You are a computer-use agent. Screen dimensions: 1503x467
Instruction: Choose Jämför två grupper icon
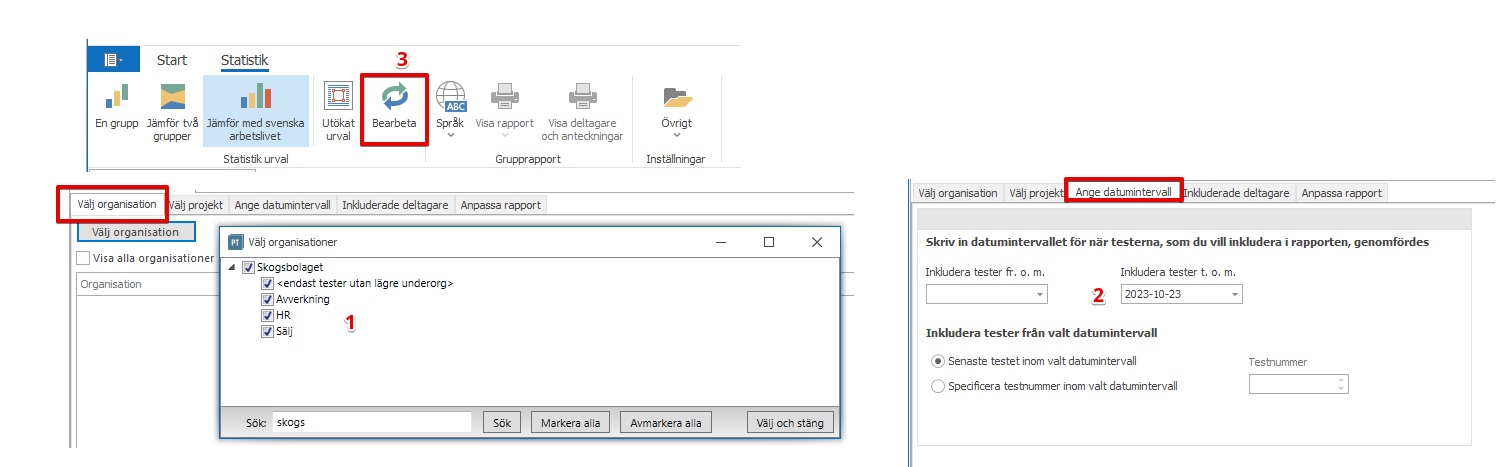tap(173, 96)
